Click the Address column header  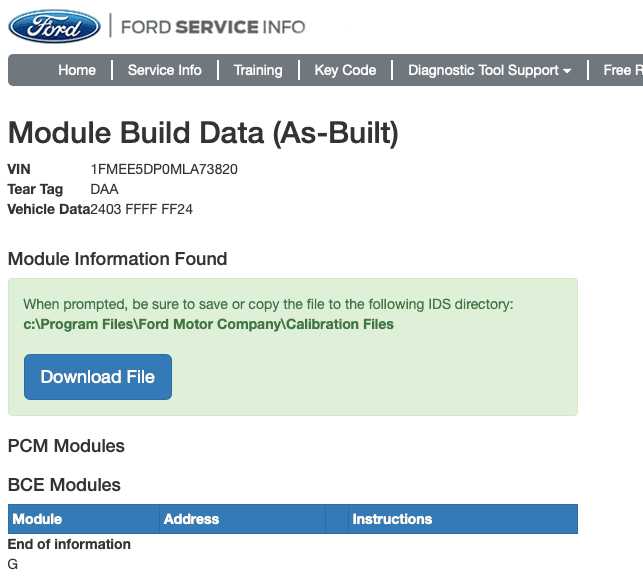[x=242, y=519]
